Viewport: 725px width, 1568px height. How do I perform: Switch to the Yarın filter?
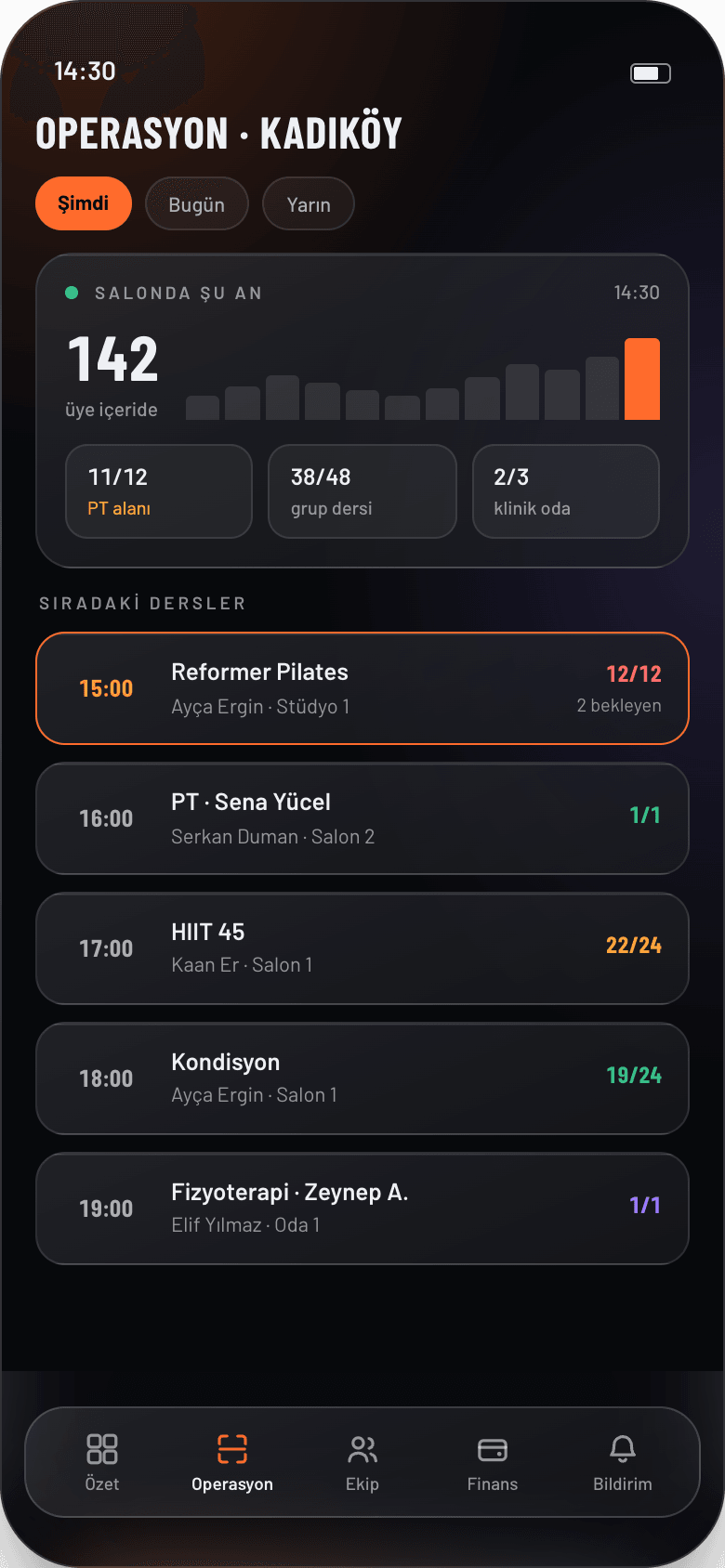click(309, 203)
